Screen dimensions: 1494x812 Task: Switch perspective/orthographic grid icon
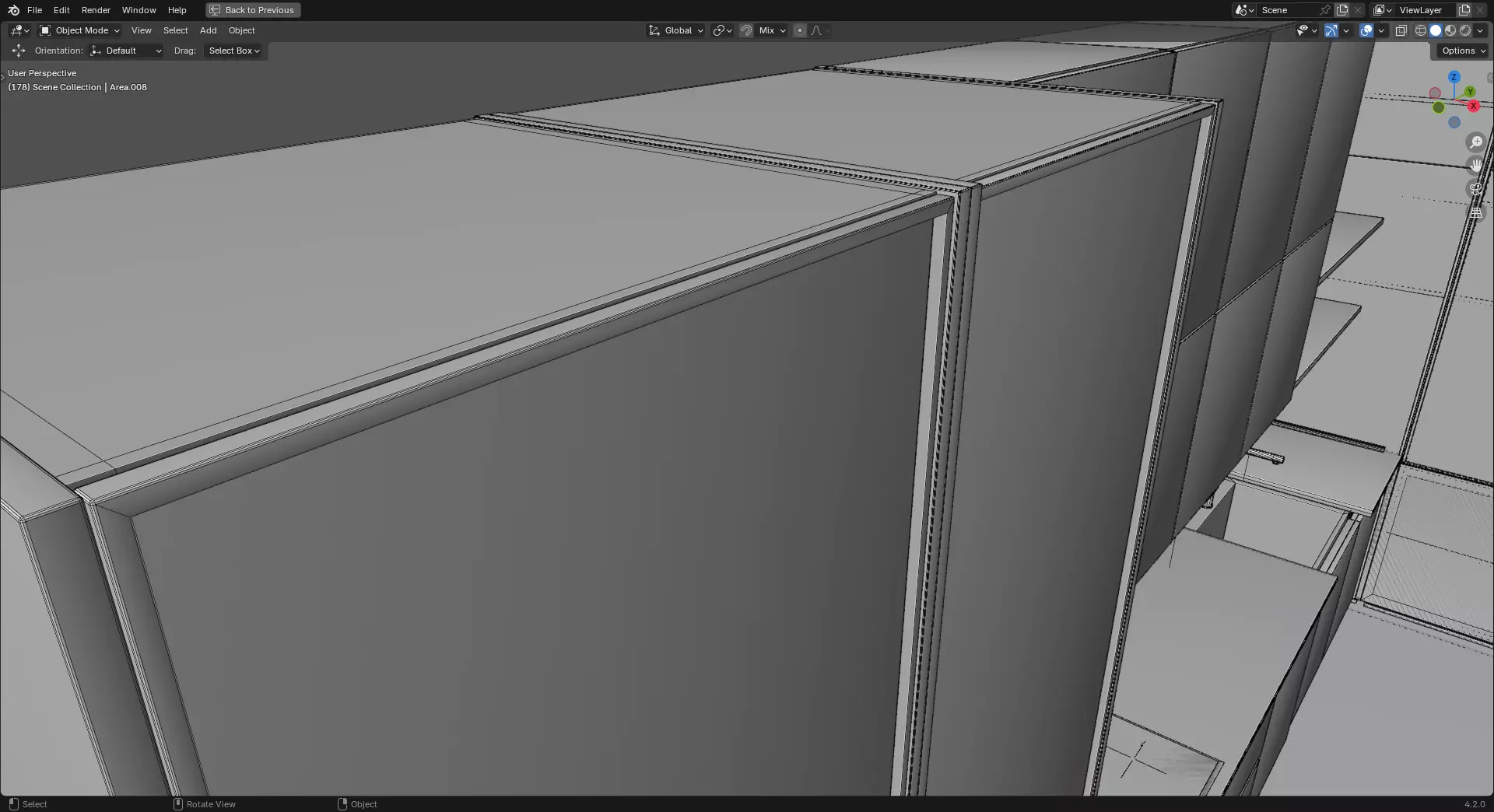pos(1475,212)
